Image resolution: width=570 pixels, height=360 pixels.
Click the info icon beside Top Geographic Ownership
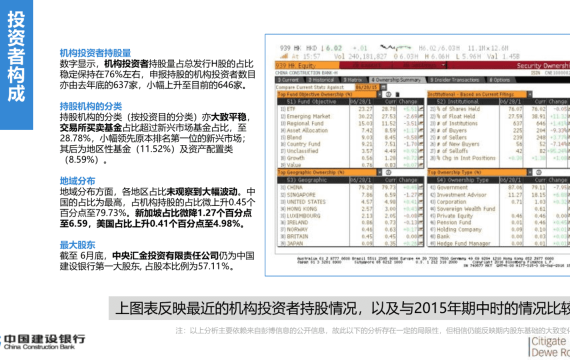[388, 172]
